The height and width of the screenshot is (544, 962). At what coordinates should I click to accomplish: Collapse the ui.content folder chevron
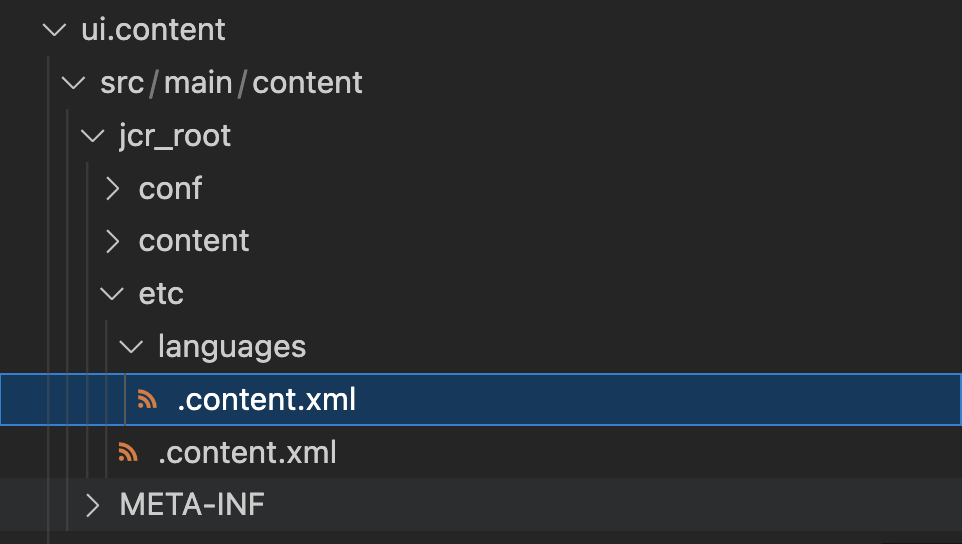[53, 30]
